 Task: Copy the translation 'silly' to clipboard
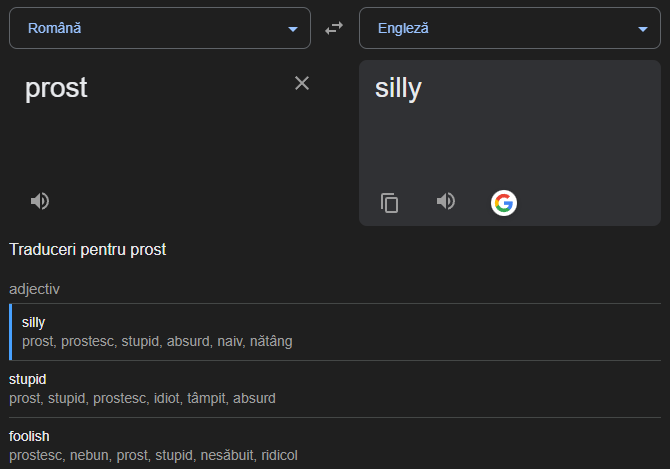click(389, 202)
